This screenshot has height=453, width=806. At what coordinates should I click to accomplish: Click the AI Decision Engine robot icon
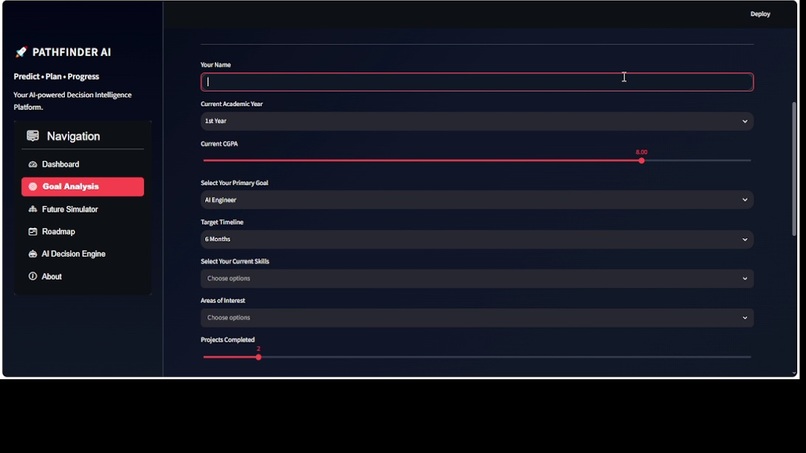(x=33, y=254)
